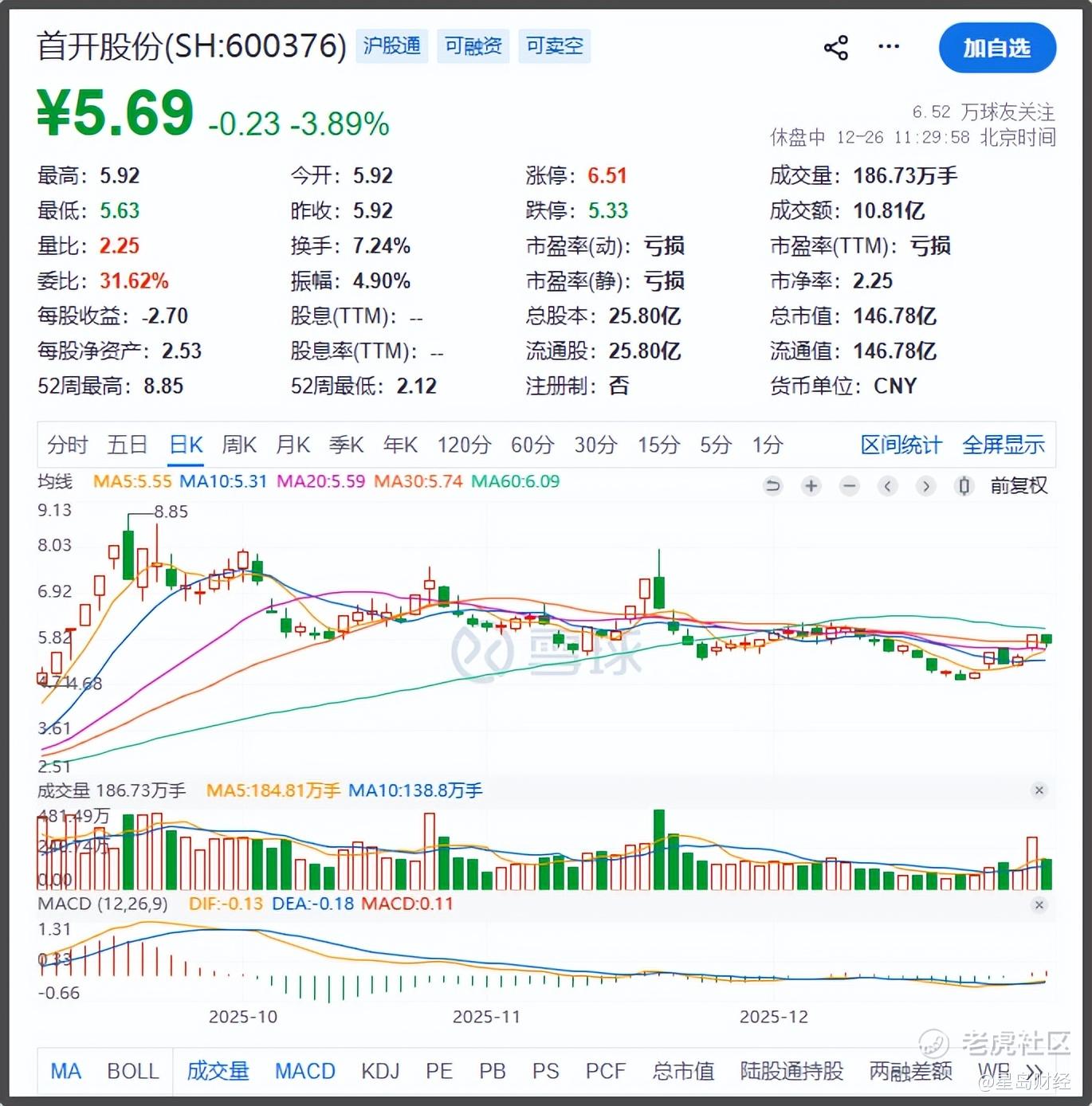Switch to the 120分 chart period
The image size is (1092, 1106).
click(464, 445)
